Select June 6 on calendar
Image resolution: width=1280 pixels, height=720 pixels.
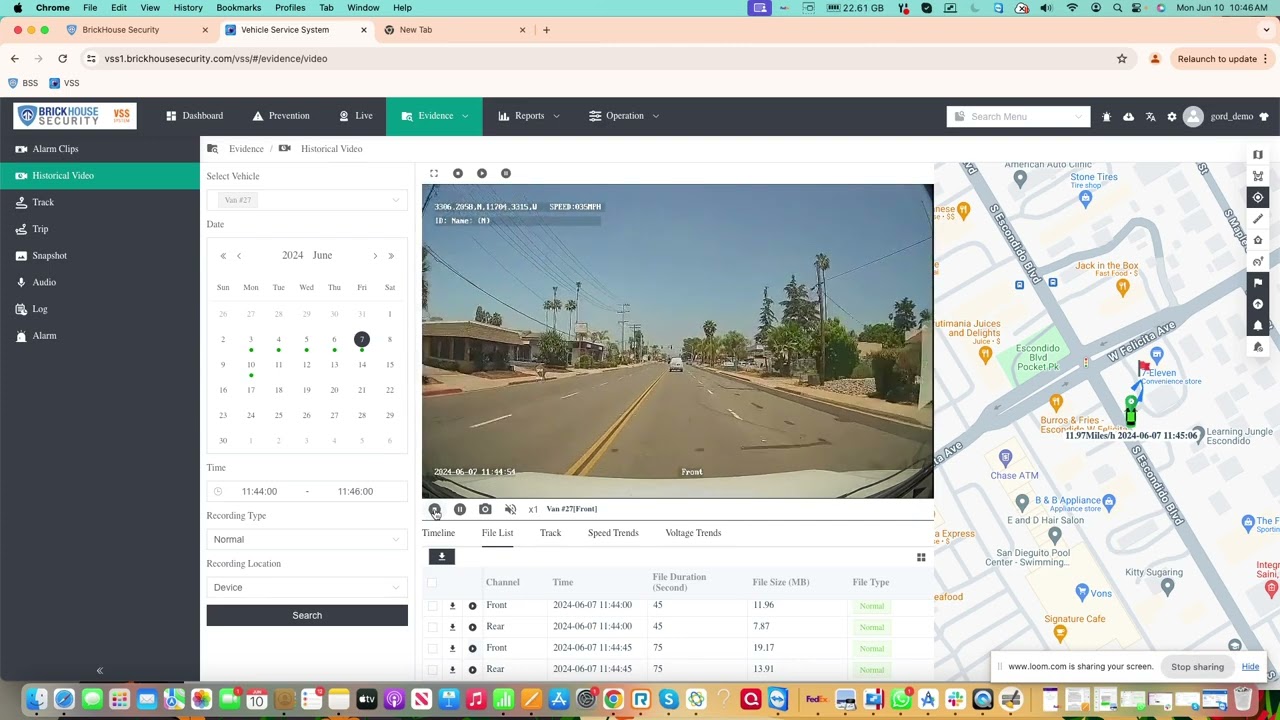click(x=334, y=340)
